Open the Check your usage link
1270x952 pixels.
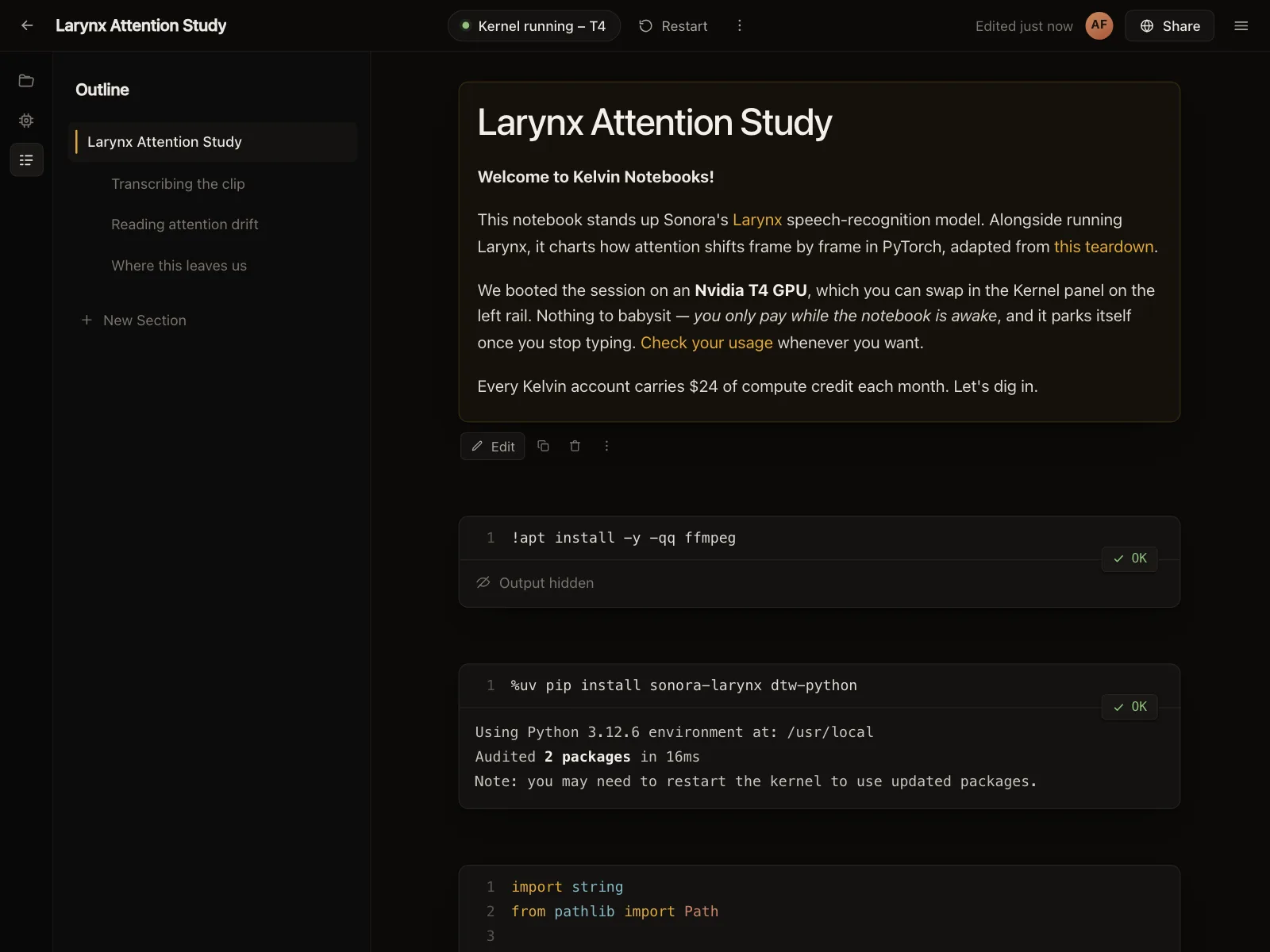(706, 343)
